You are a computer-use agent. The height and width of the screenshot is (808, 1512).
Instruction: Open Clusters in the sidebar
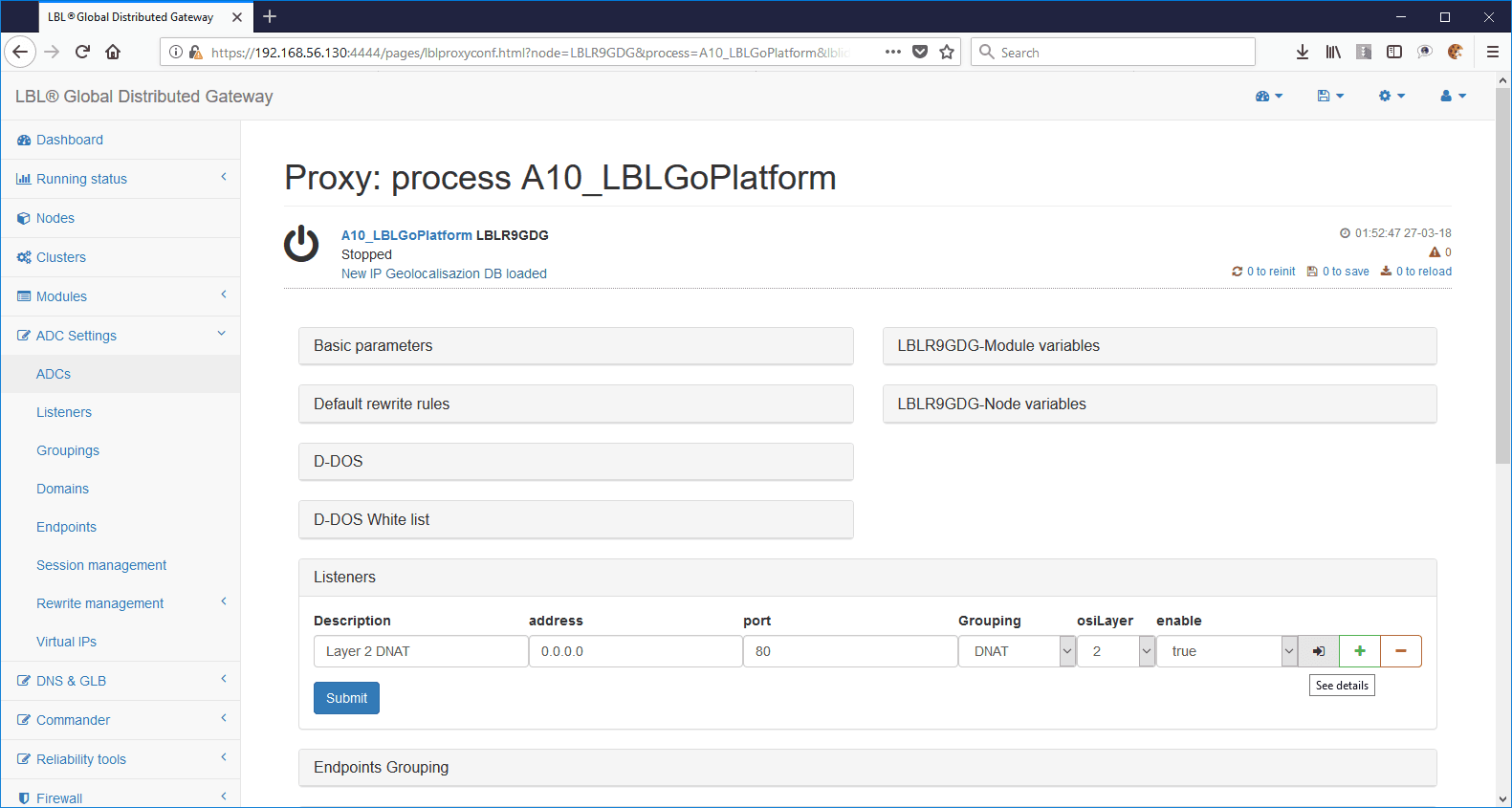click(121, 257)
